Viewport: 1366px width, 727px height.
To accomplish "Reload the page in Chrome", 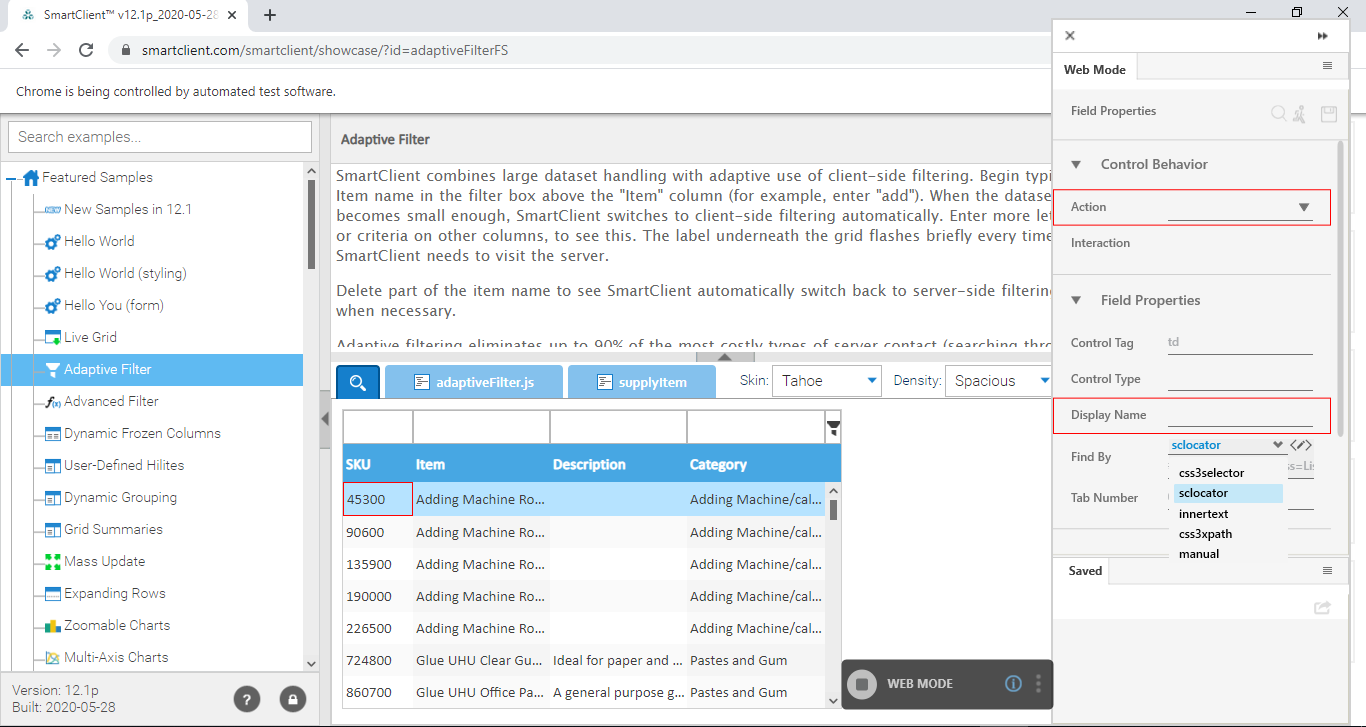I will tap(86, 50).
